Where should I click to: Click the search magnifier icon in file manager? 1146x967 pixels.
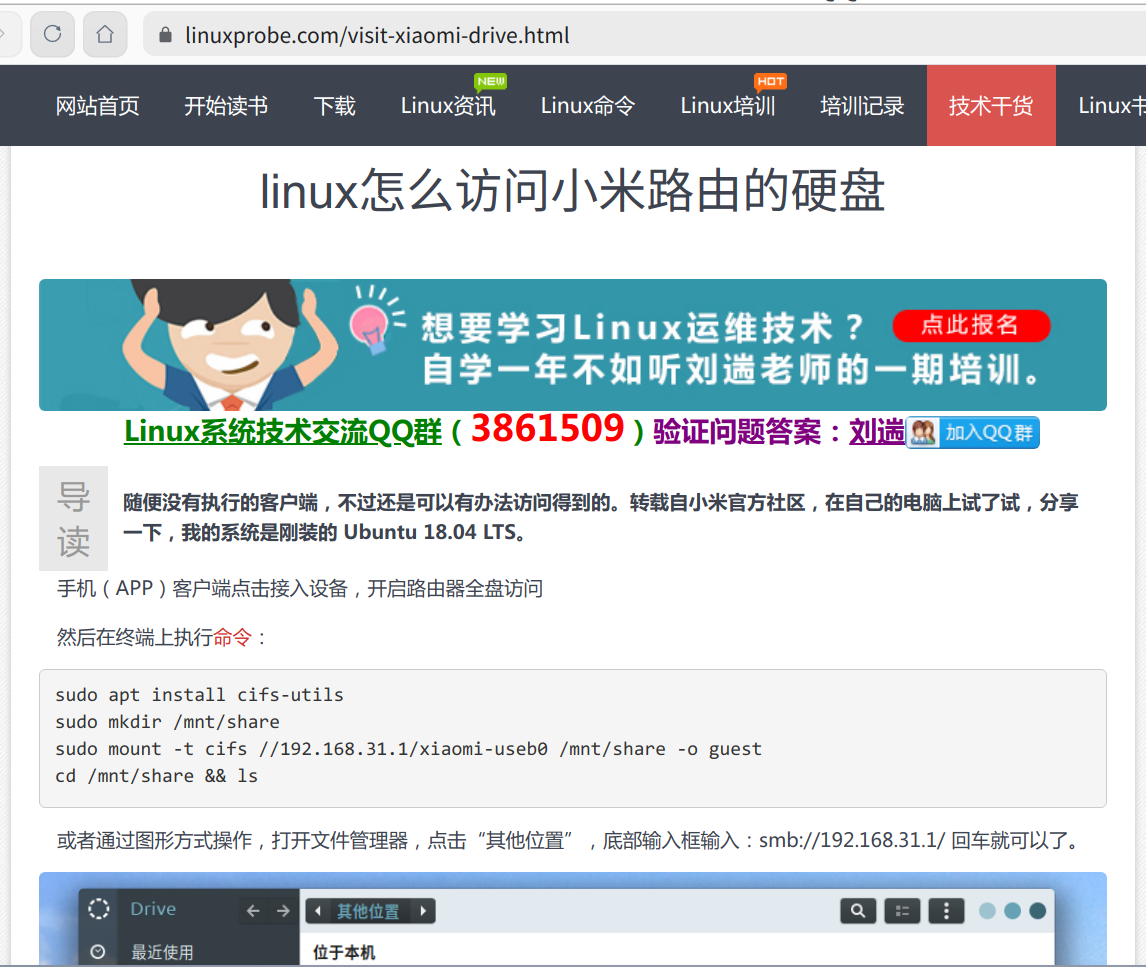[x=858, y=911]
